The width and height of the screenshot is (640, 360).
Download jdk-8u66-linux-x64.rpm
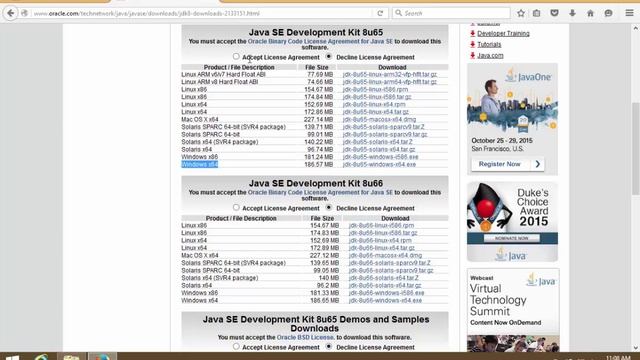(380, 240)
